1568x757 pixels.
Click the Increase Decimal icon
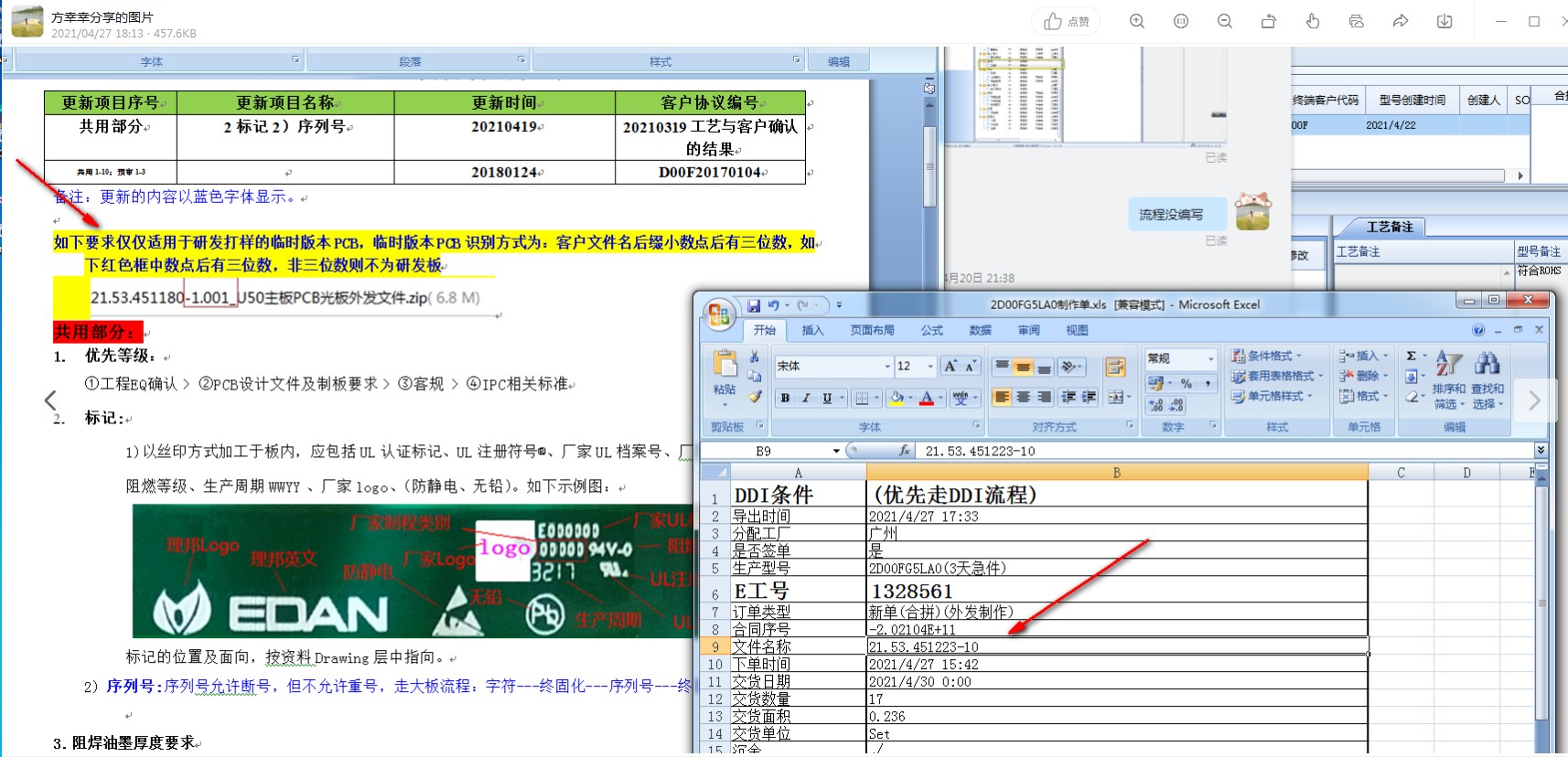1155,404
